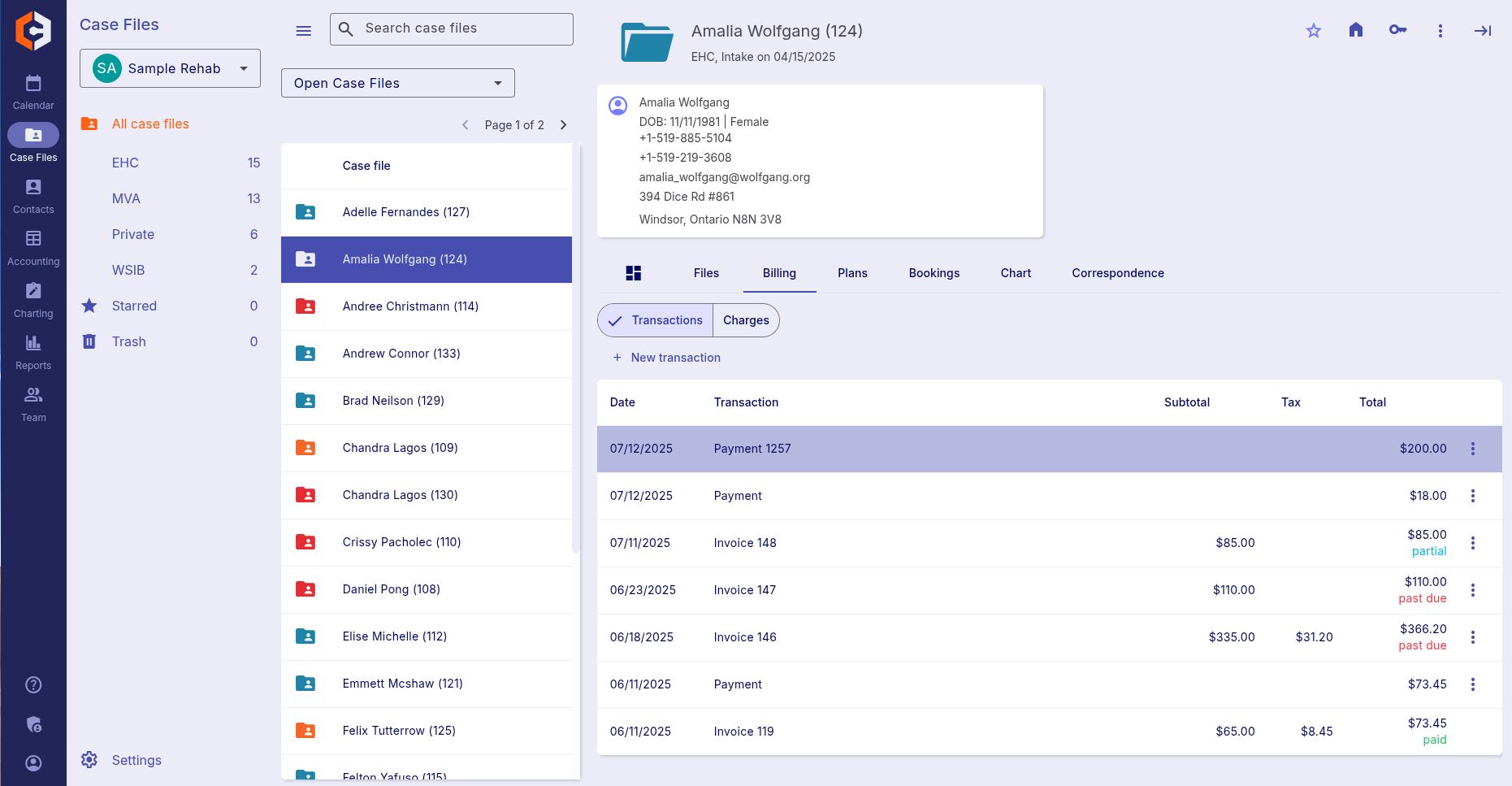This screenshot has height=786, width=1512.
Task: Star the Amalia Wolfgang case file
Action: pos(1313,31)
